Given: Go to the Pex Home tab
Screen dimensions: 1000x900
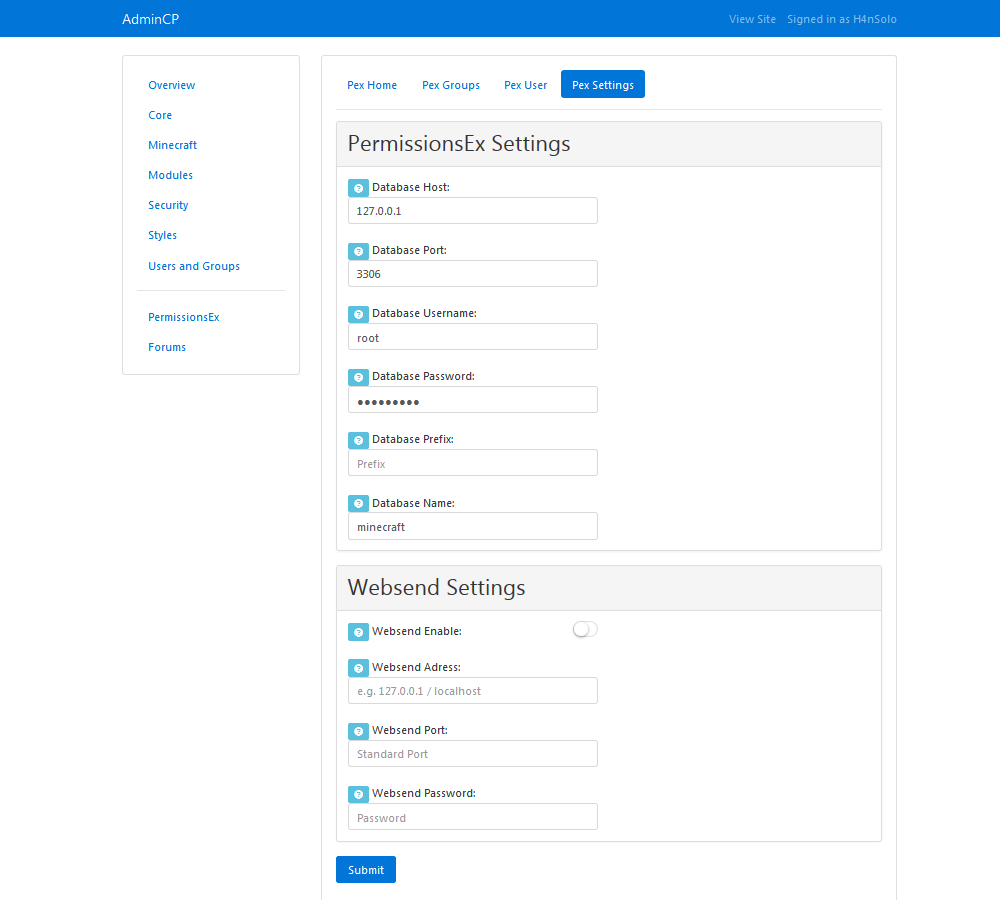Looking at the screenshot, I should tap(372, 85).
